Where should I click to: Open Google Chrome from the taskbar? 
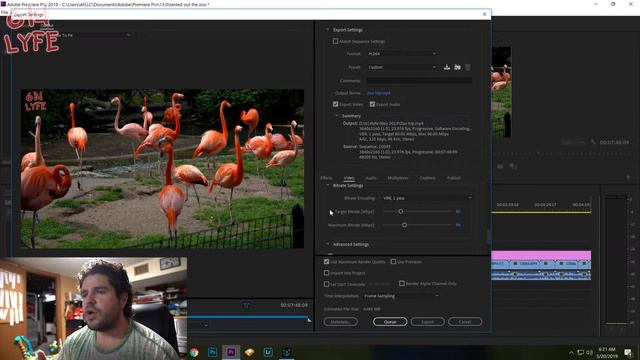[194, 352]
